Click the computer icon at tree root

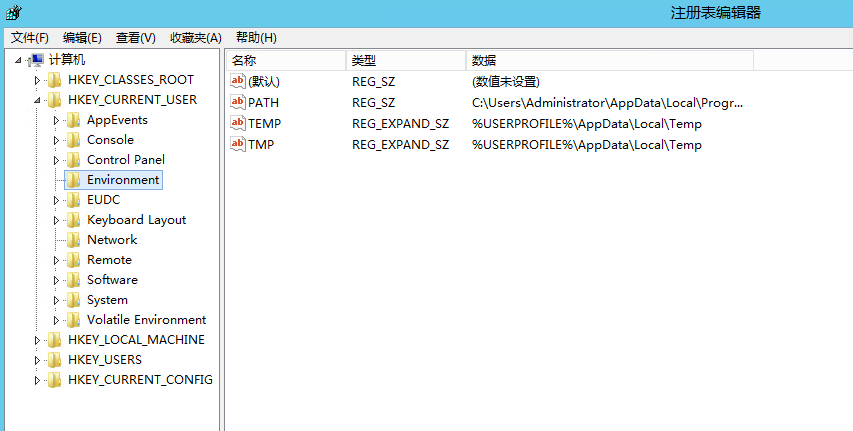point(36,60)
